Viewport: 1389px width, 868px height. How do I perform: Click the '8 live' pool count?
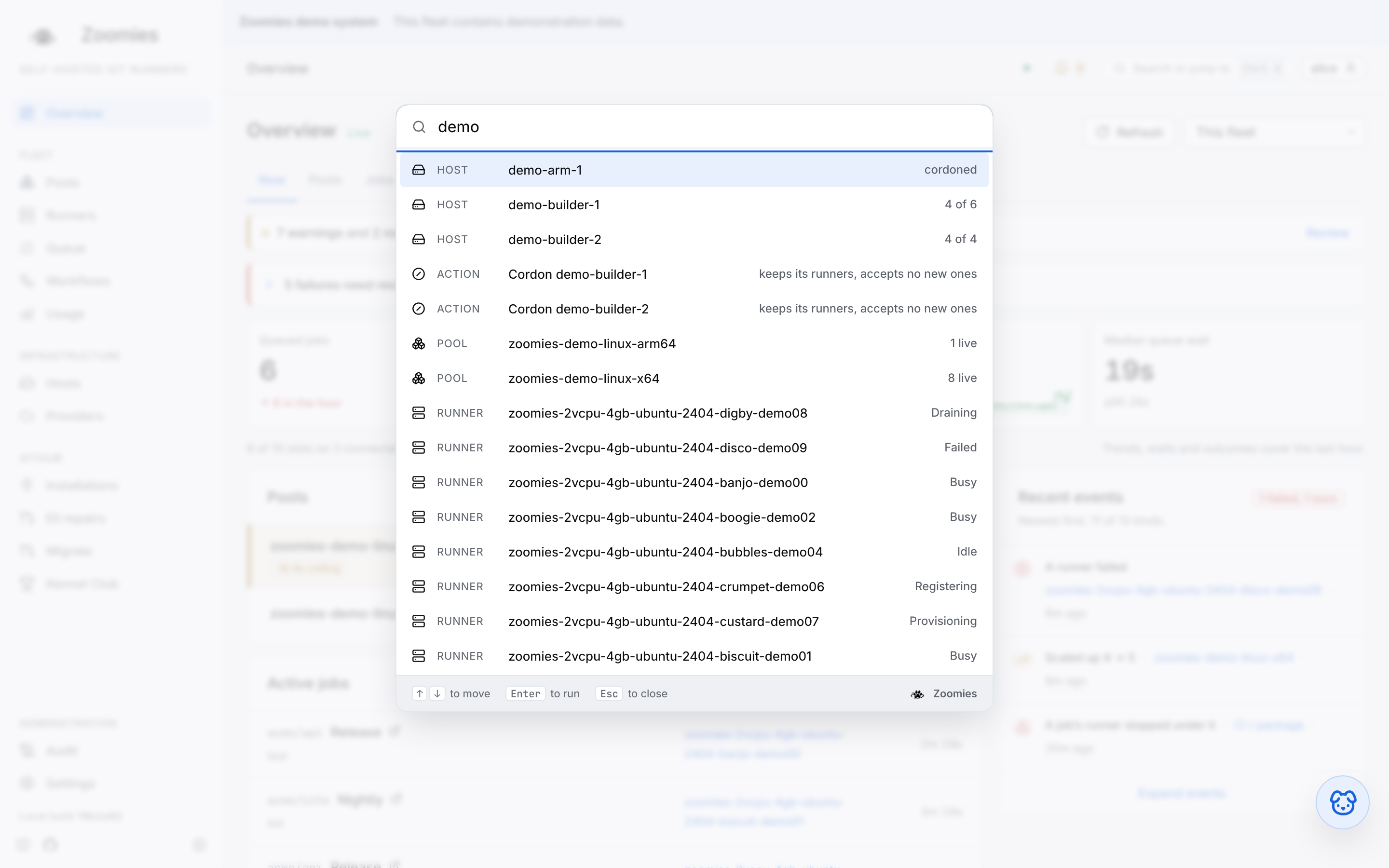pos(962,379)
